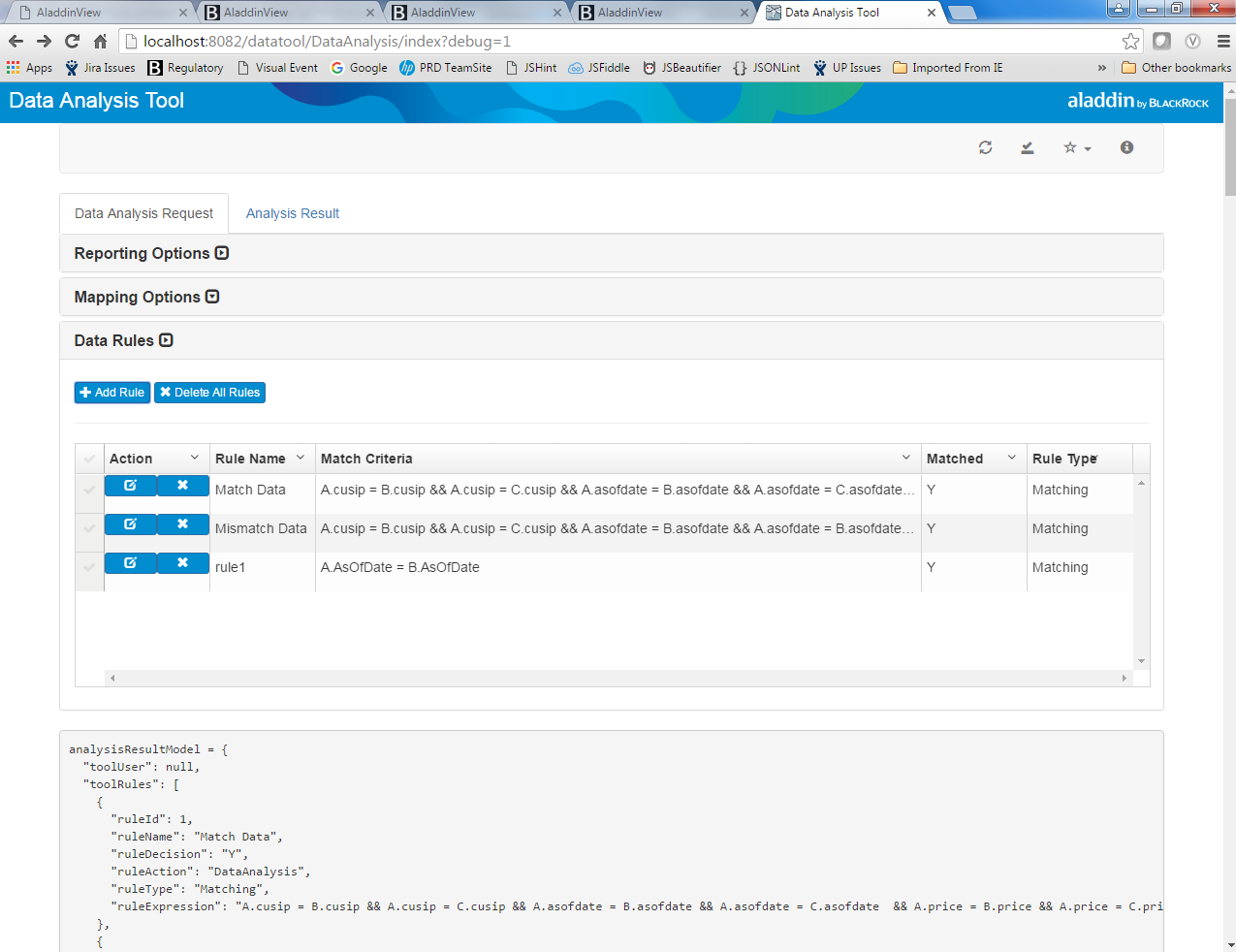Open the Google bookmark
The height and width of the screenshot is (952, 1236).
click(359, 68)
